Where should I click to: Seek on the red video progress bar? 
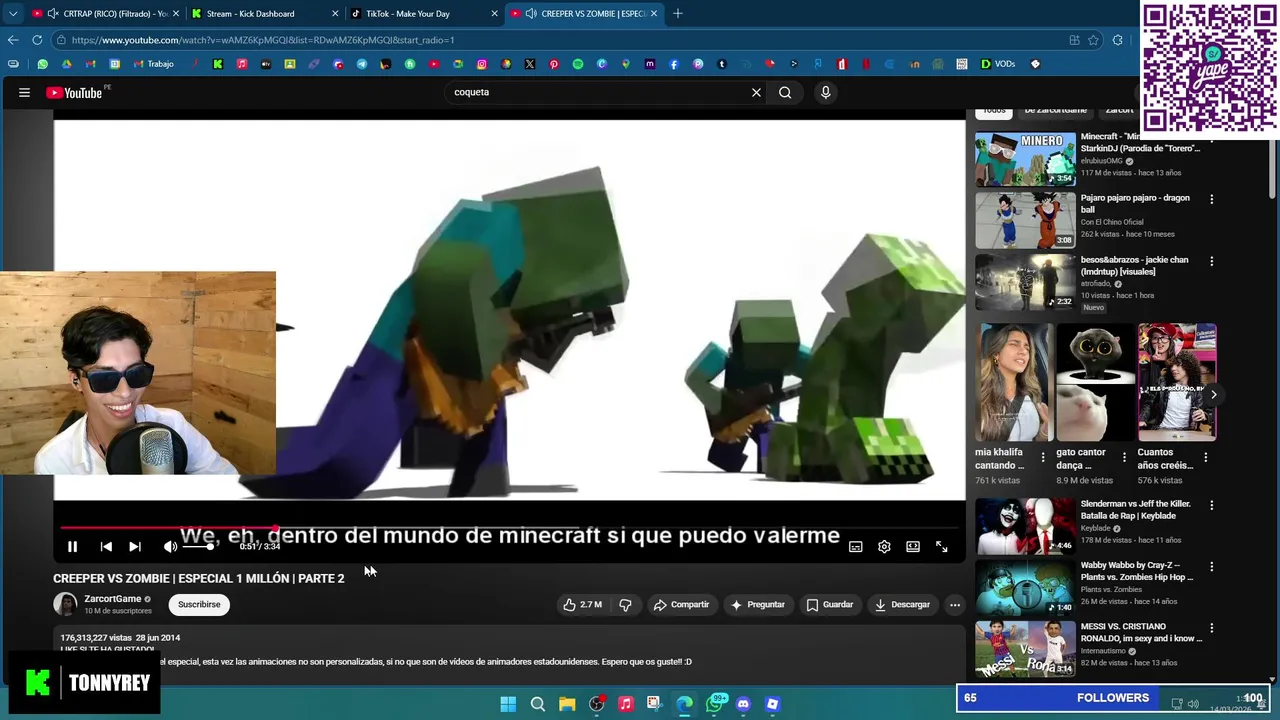[x=509, y=528]
